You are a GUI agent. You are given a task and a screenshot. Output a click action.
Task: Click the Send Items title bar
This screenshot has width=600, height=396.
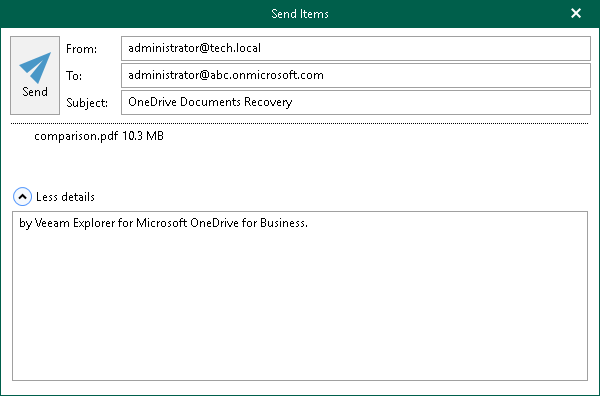pos(300,14)
